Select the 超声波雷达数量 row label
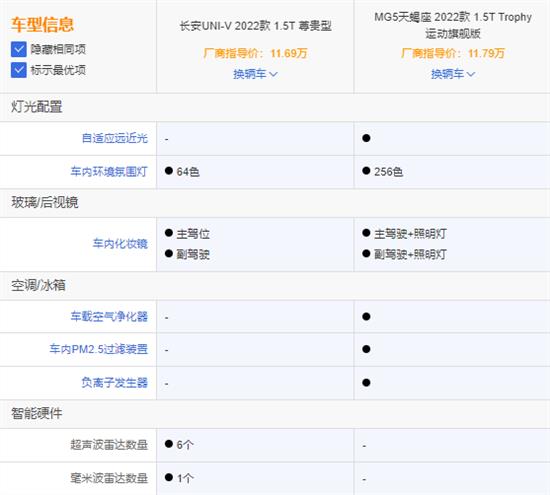The height and width of the screenshot is (495, 550). 109,445
